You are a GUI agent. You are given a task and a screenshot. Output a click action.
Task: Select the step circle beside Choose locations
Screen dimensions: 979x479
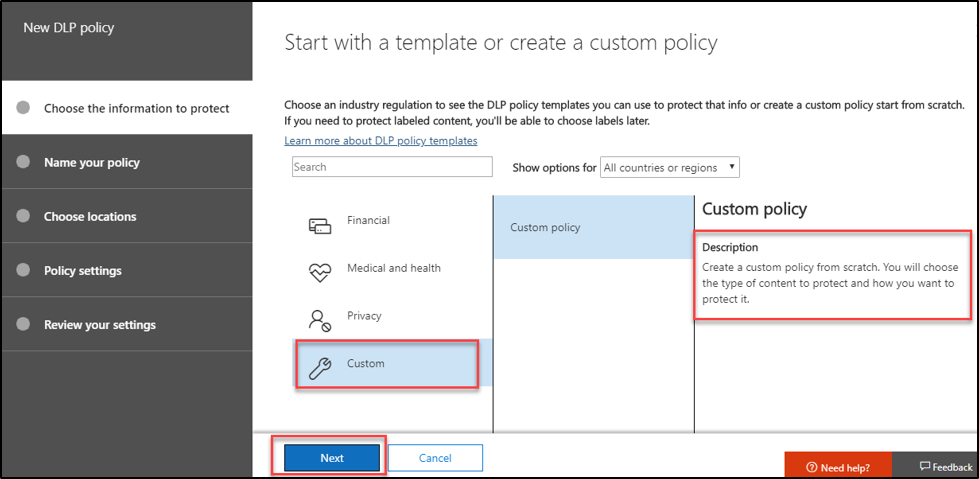coord(23,216)
